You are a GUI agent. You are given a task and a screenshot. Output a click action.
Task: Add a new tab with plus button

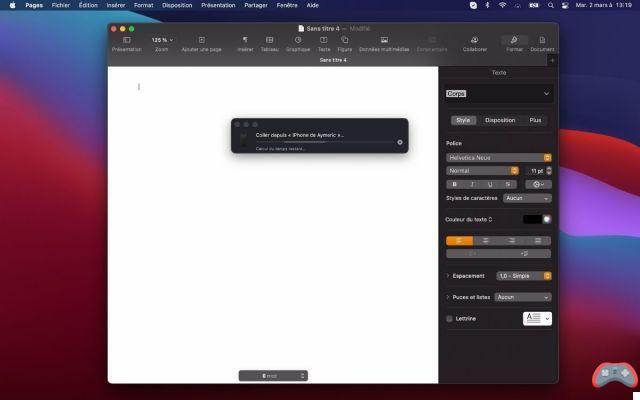[x=552, y=60]
